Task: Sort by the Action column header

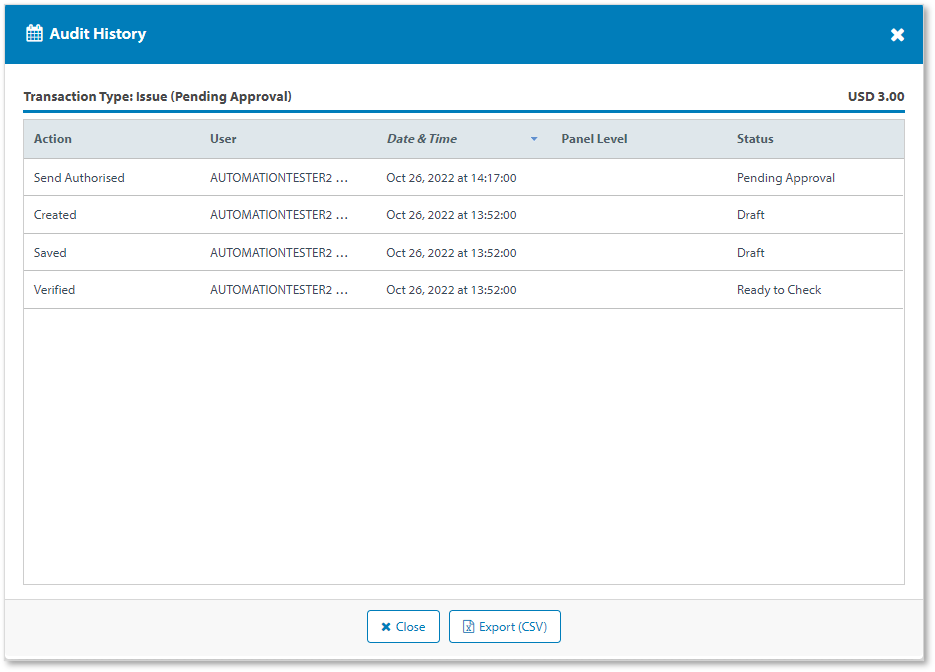Action: pyautogui.click(x=53, y=139)
